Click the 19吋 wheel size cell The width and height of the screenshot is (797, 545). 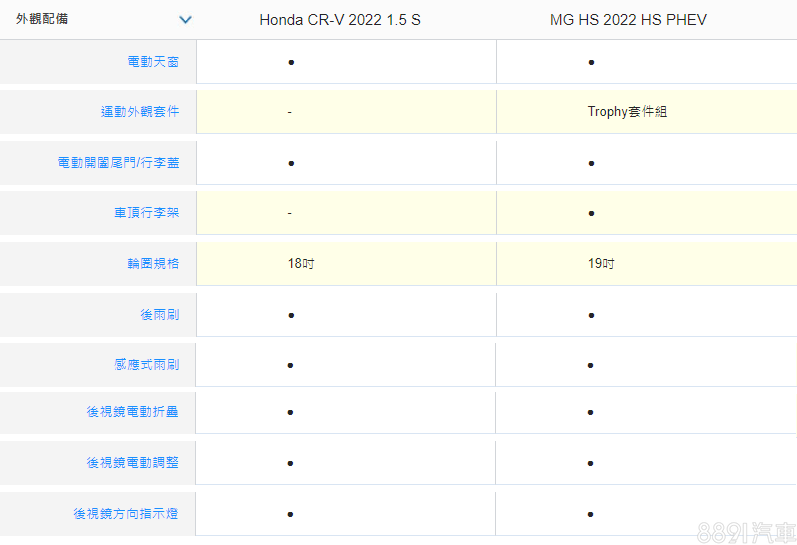point(601,264)
